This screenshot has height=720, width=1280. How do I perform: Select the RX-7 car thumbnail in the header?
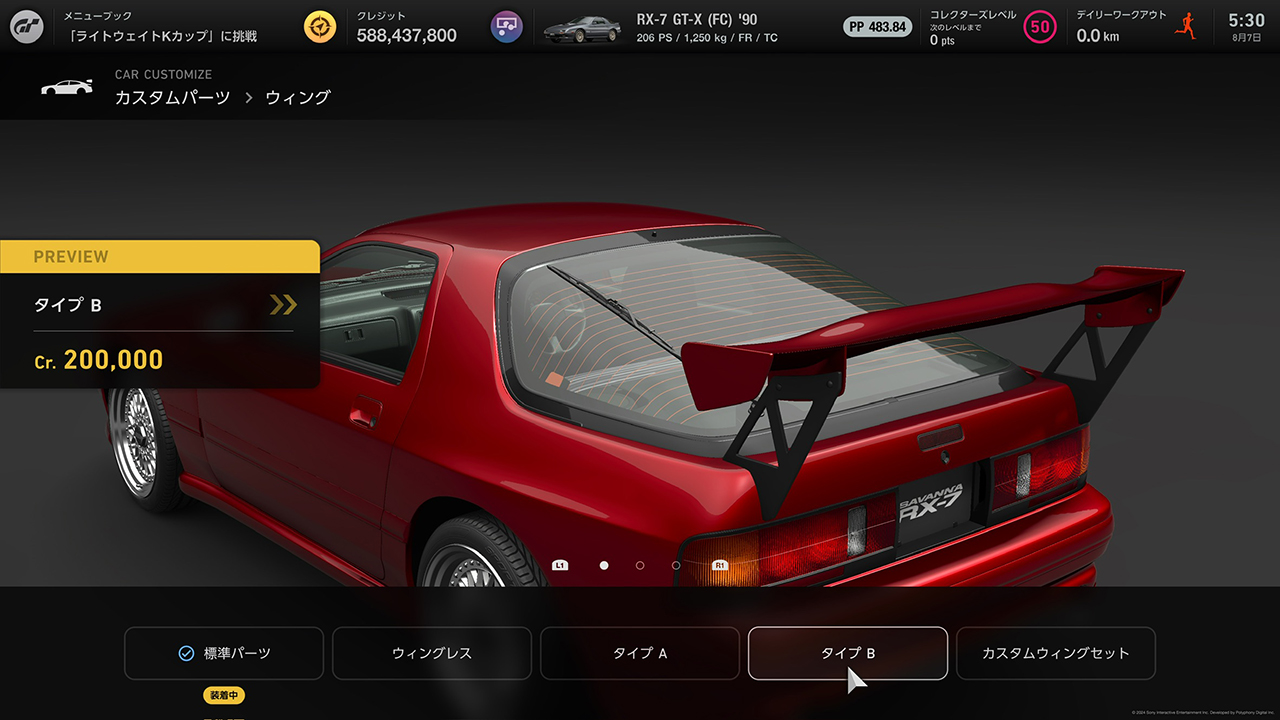pyautogui.click(x=581, y=28)
